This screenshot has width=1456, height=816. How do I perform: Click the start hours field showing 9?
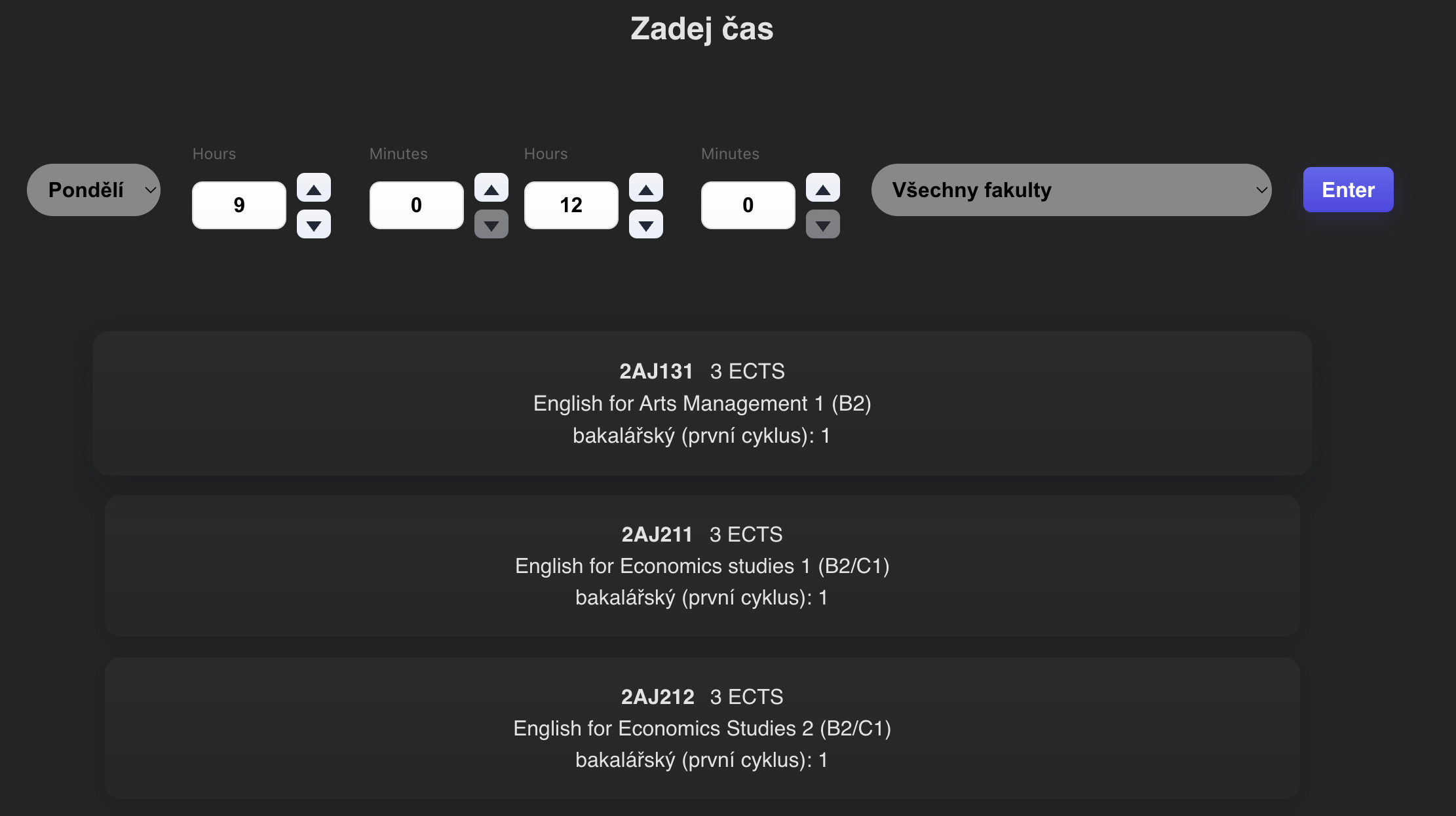(239, 205)
